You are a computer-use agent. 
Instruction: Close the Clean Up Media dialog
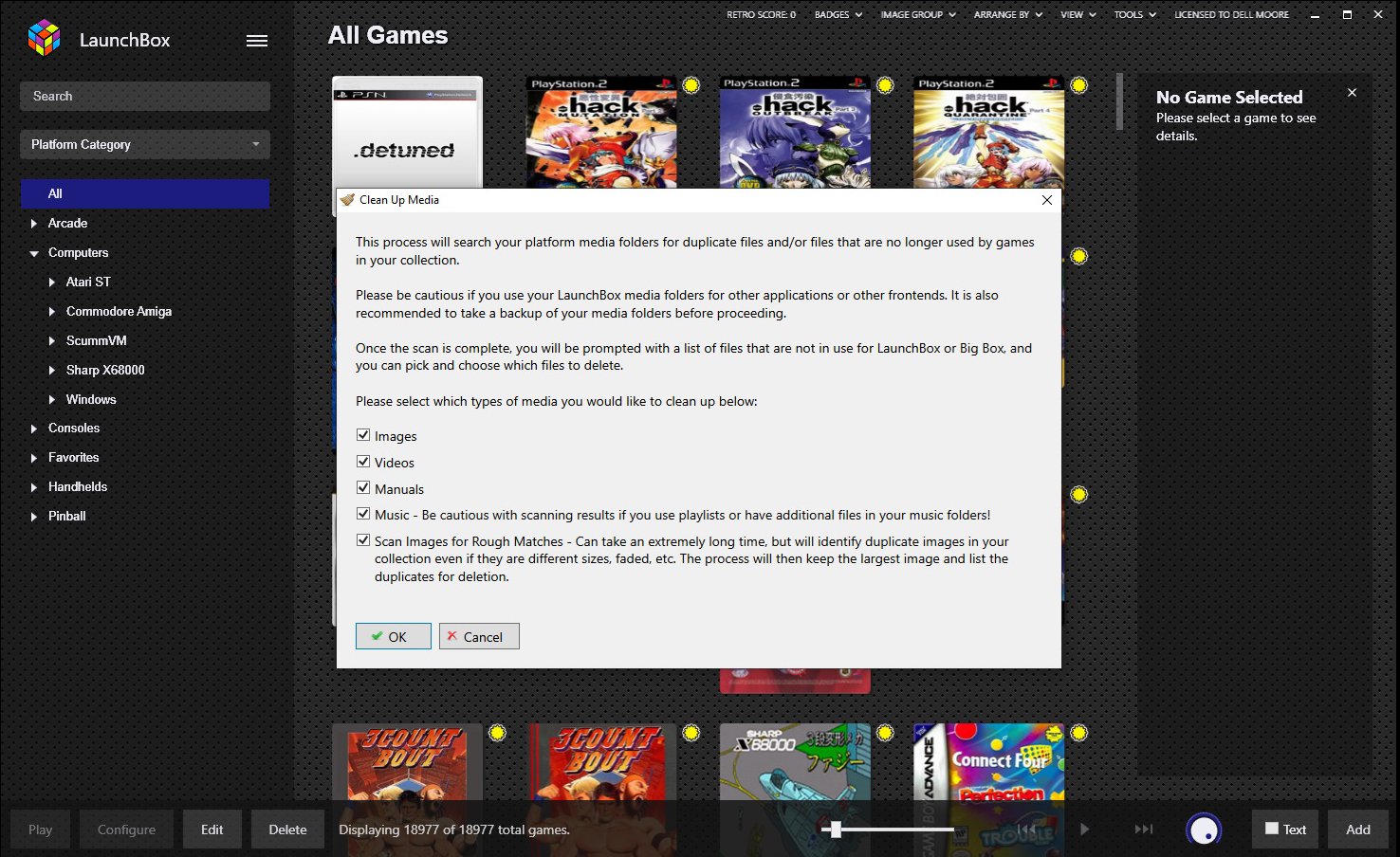pyautogui.click(x=1046, y=200)
